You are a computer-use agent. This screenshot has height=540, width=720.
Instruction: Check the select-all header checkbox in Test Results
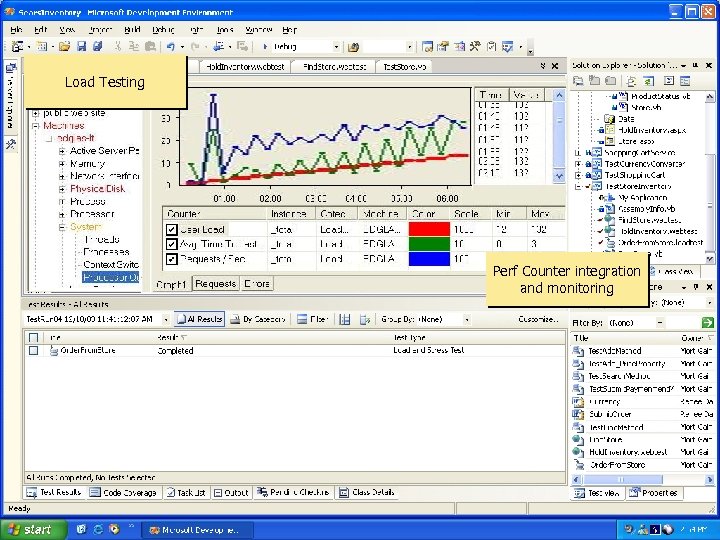point(33,338)
